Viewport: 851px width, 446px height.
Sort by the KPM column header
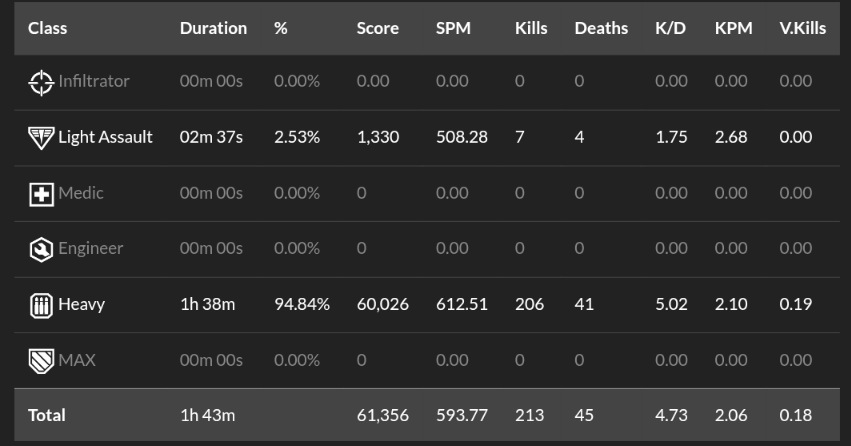click(x=733, y=28)
